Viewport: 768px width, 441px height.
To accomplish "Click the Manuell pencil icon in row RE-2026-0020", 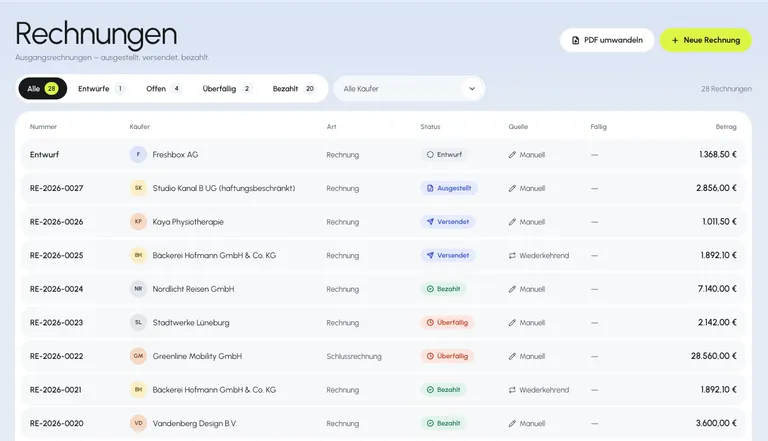I will 512,423.
